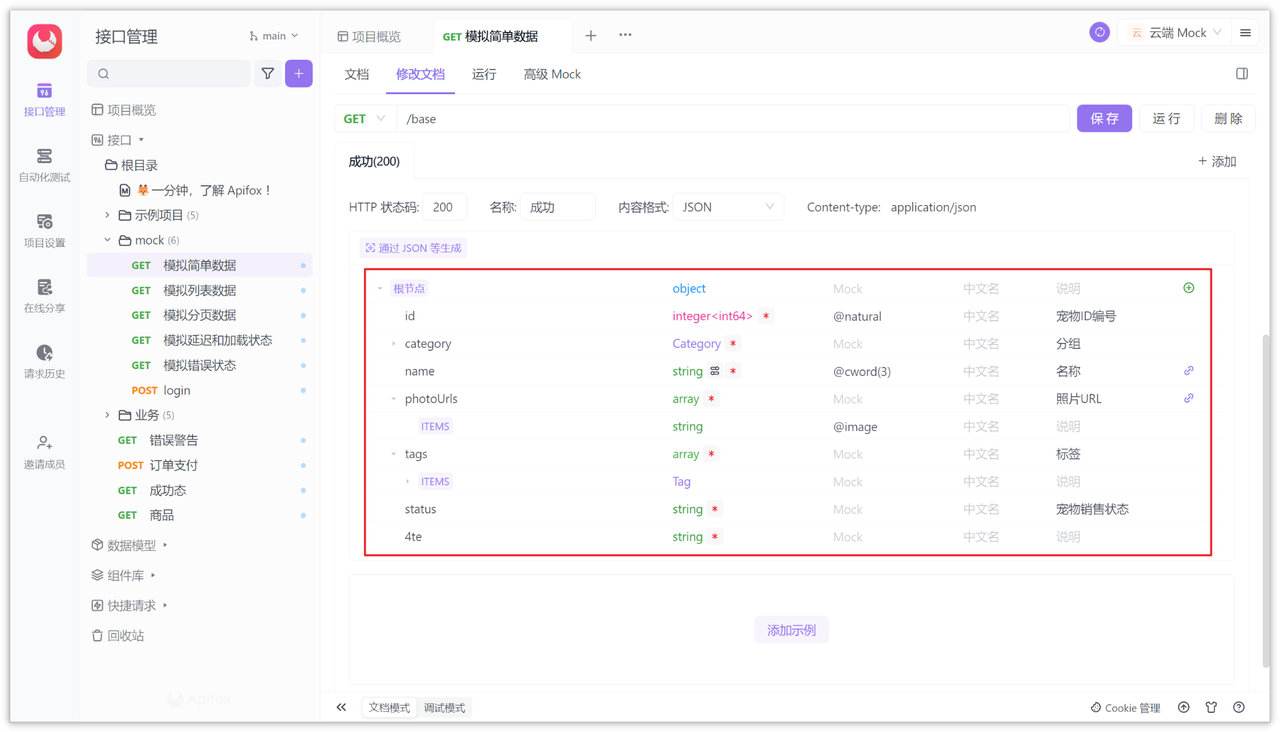
Task: Collapse the mock folder in interface tree
Action: 106,239
